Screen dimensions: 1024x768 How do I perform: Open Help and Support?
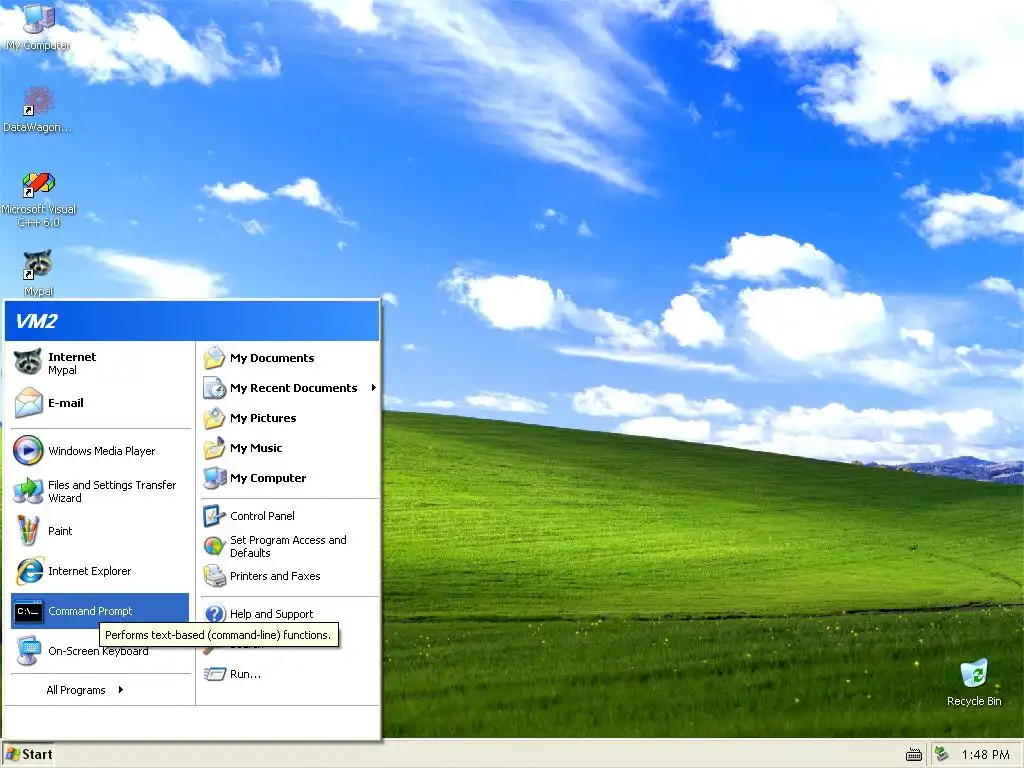click(x=289, y=614)
